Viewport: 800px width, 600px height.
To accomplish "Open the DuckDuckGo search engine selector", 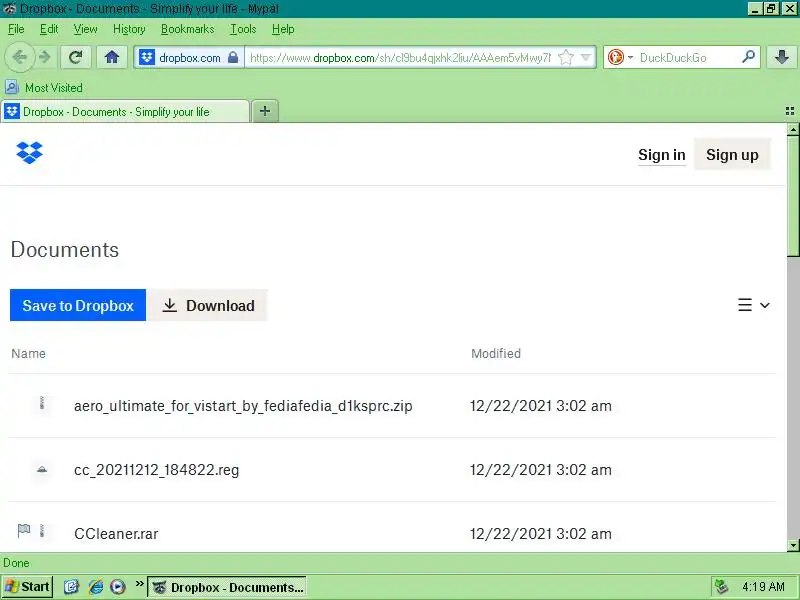I will click(x=620, y=58).
